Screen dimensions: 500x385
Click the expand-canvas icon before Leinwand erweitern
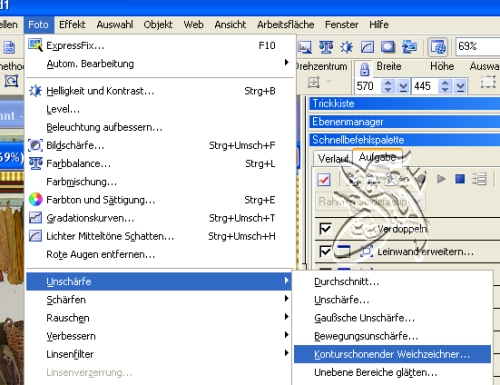click(x=366, y=251)
